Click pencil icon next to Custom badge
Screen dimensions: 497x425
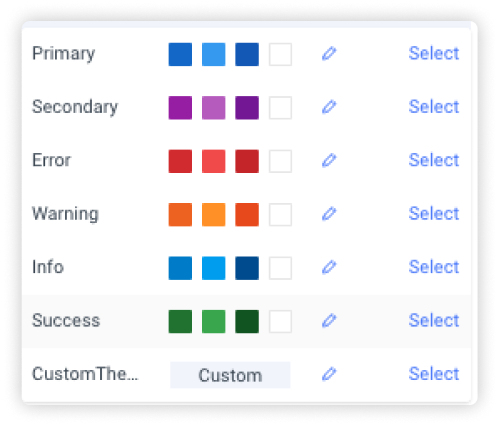329,374
